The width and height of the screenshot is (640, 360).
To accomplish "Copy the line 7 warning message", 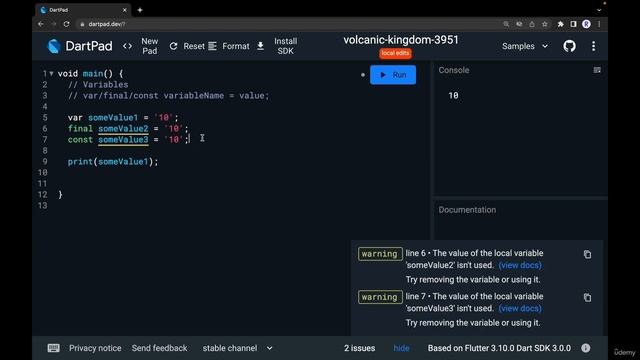I will (x=587, y=298).
